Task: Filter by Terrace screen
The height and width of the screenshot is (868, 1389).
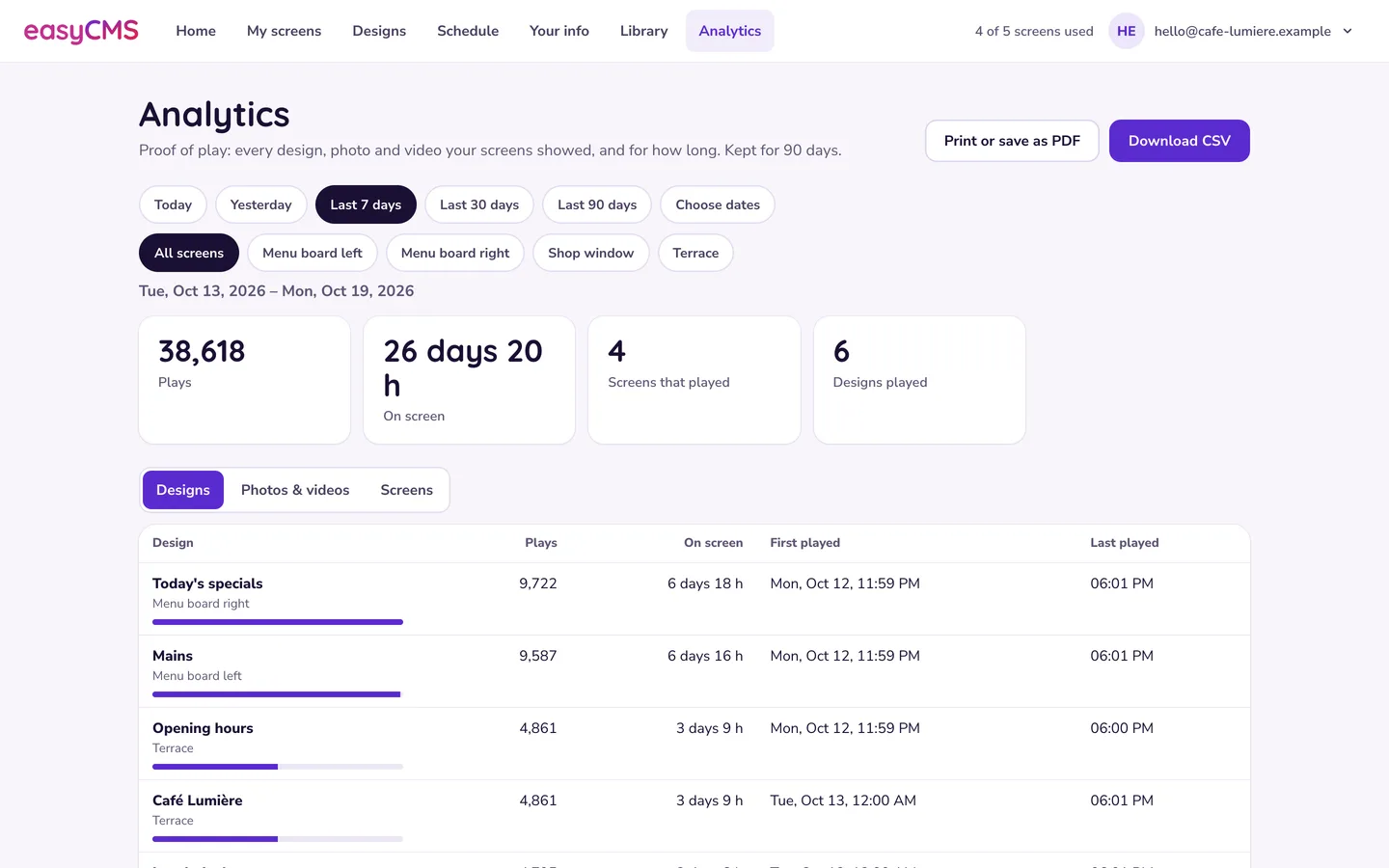Action: tap(695, 253)
